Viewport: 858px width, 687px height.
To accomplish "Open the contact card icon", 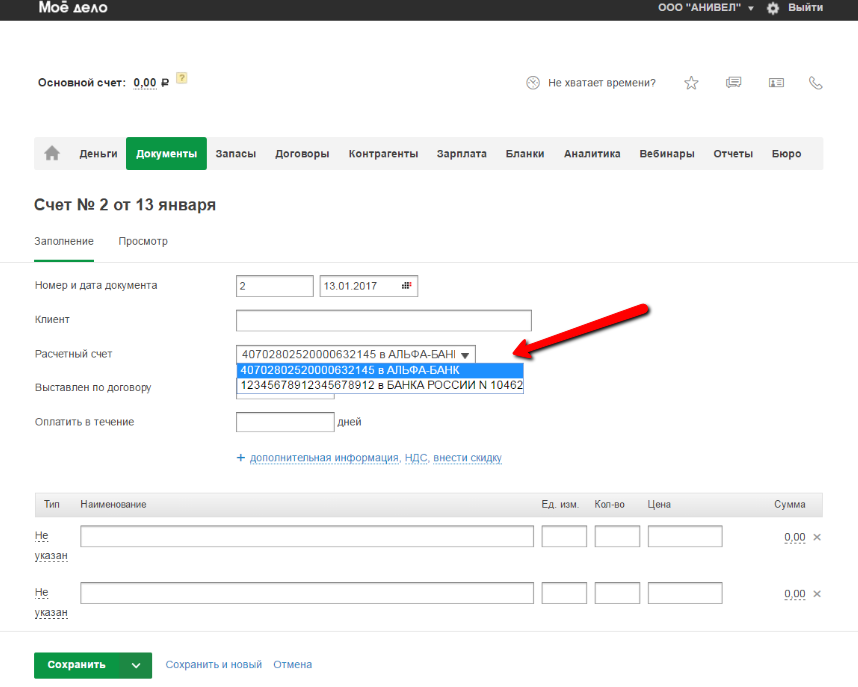I will click(x=776, y=83).
